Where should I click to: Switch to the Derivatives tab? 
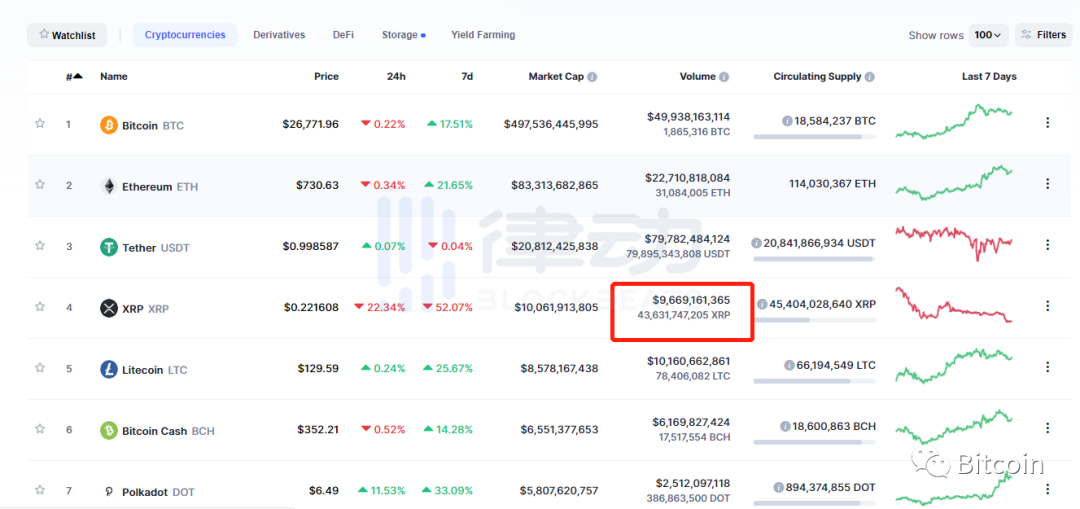[x=279, y=35]
